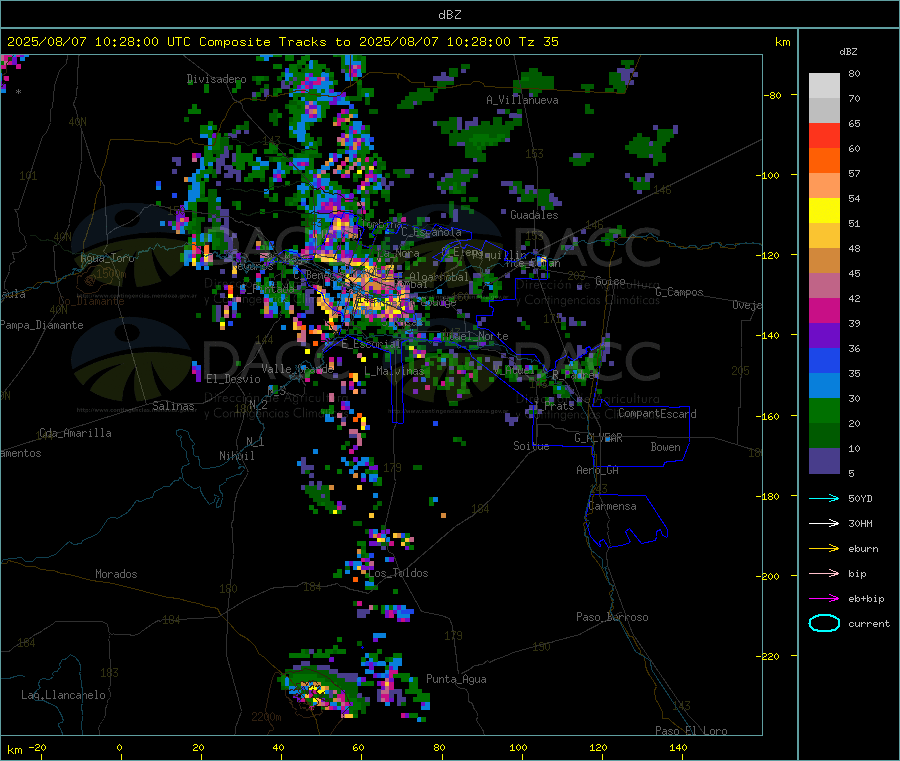
Task: Click the 'G_ALVEAR' map label
Action: pyautogui.click(x=598, y=438)
